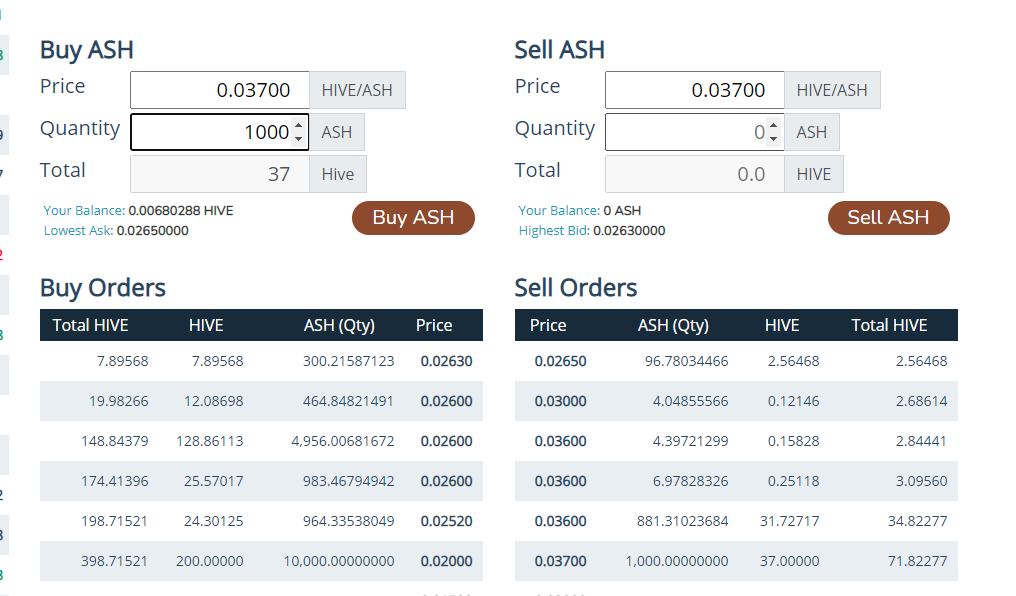This screenshot has height=596, width=1016.
Task: Click the Sell total field showing 0.0
Action: 695,174
